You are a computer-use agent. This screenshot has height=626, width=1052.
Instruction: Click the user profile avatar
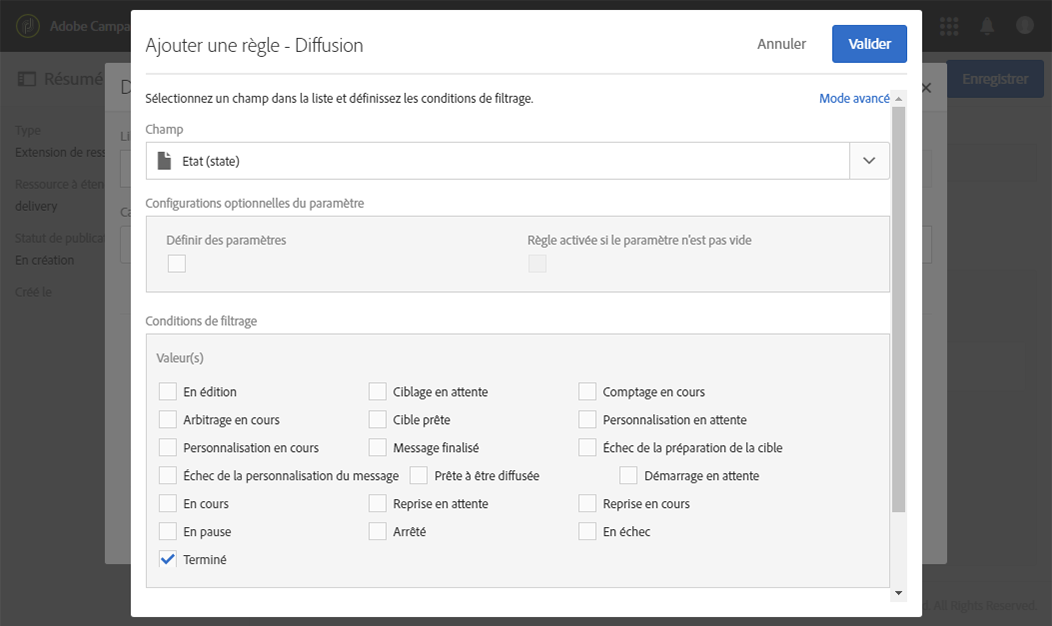click(1025, 25)
